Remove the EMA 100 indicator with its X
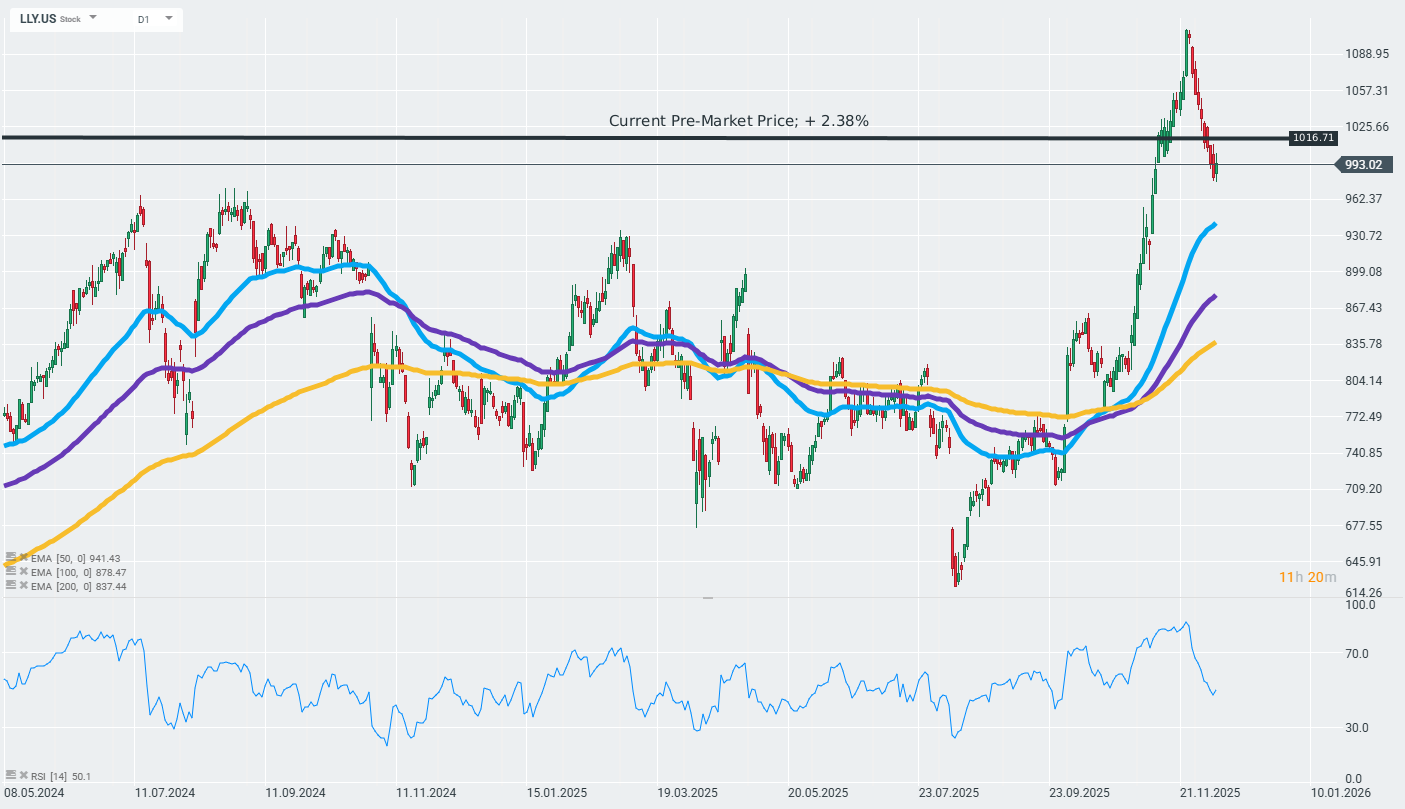The image size is (1405, 809). coord(24,572)
